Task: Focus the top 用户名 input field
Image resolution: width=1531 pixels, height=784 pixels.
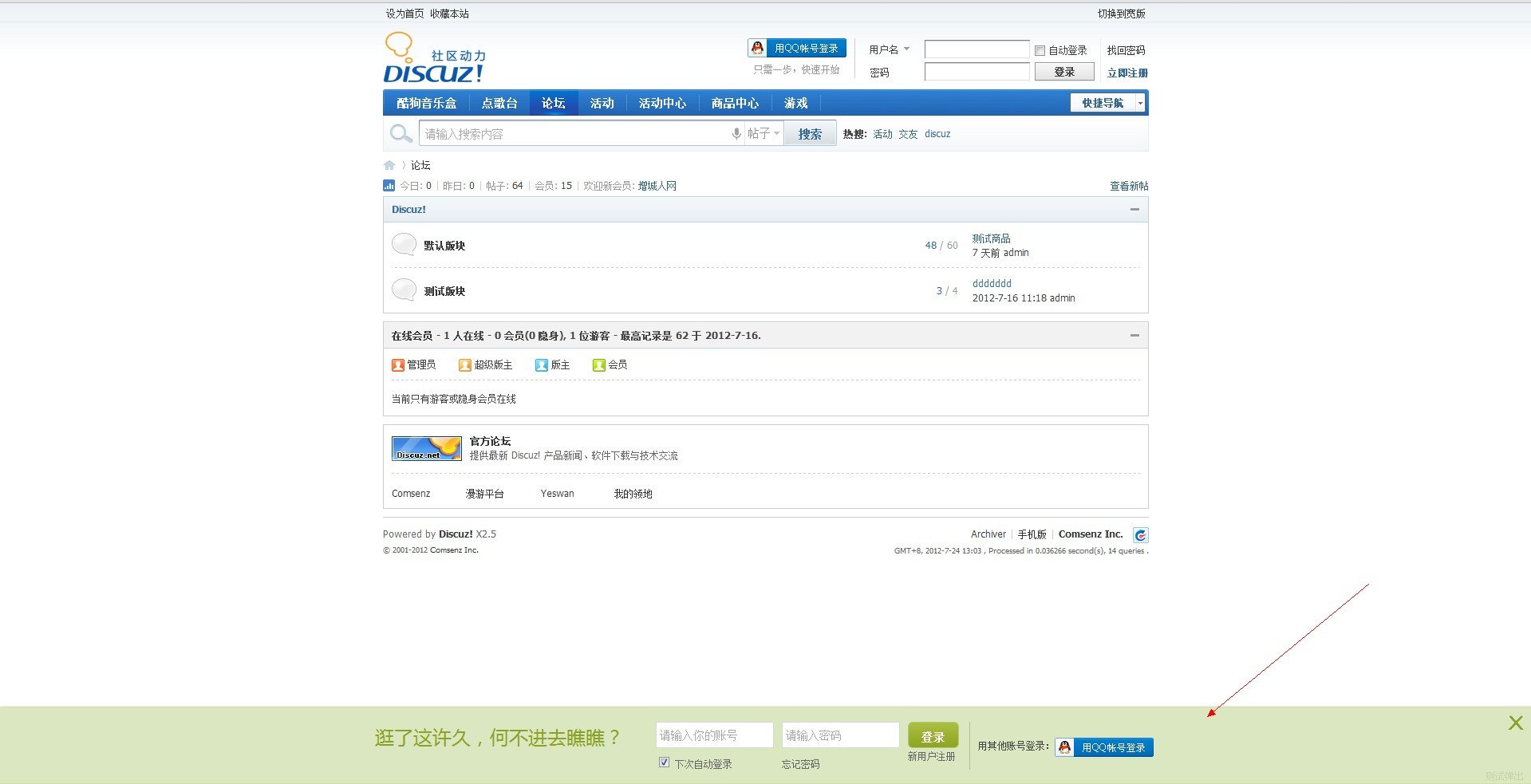Action: (x=977, y=49)
